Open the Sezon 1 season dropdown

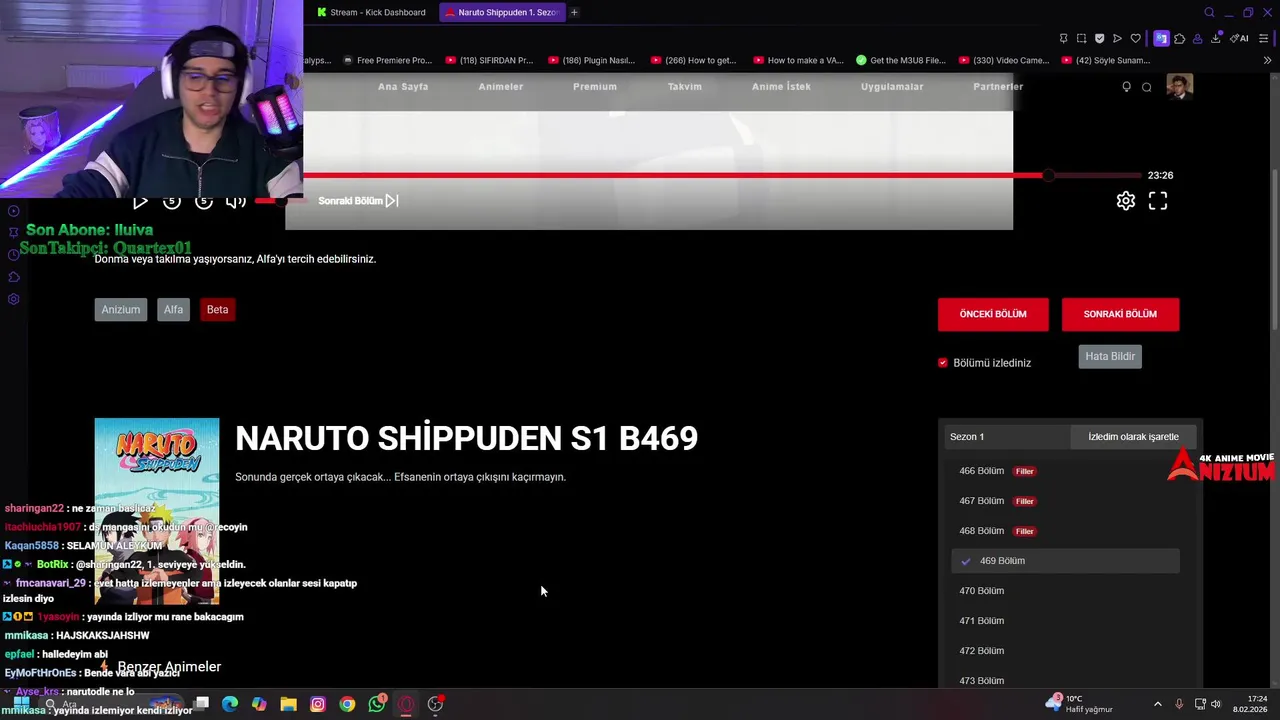point(1006,437)
